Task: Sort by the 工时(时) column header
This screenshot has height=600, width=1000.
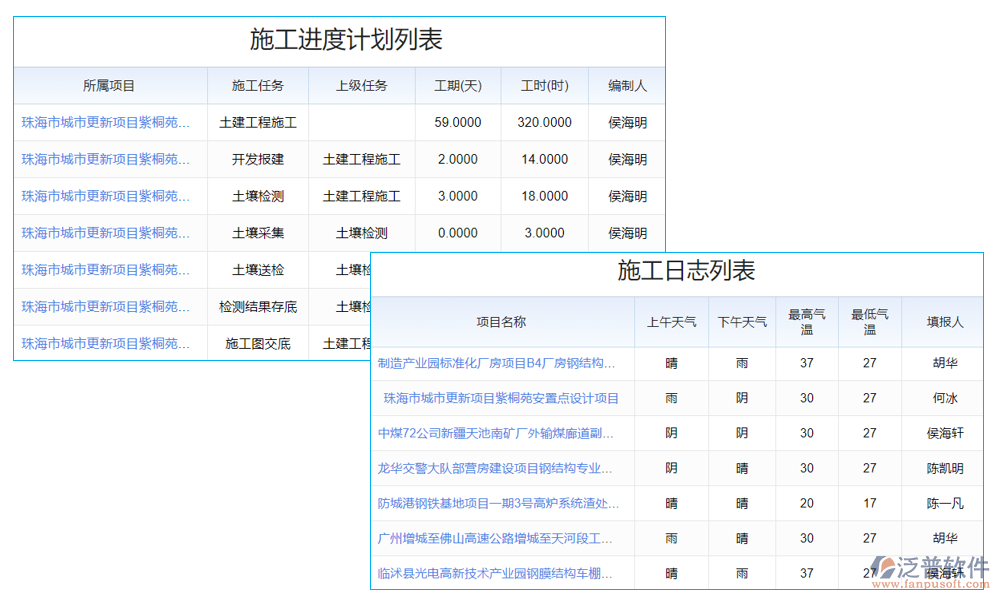Action: tap(543, 86)
